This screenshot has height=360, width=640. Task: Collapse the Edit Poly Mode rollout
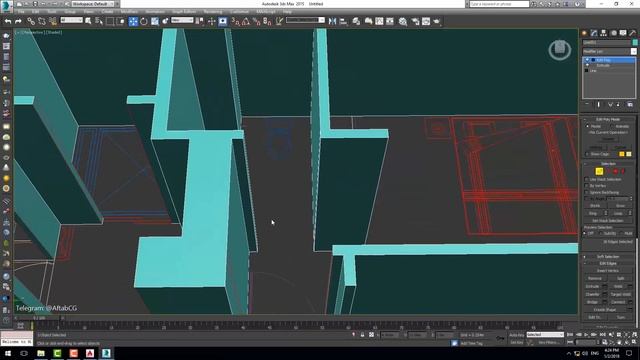(x=608, y=119)
